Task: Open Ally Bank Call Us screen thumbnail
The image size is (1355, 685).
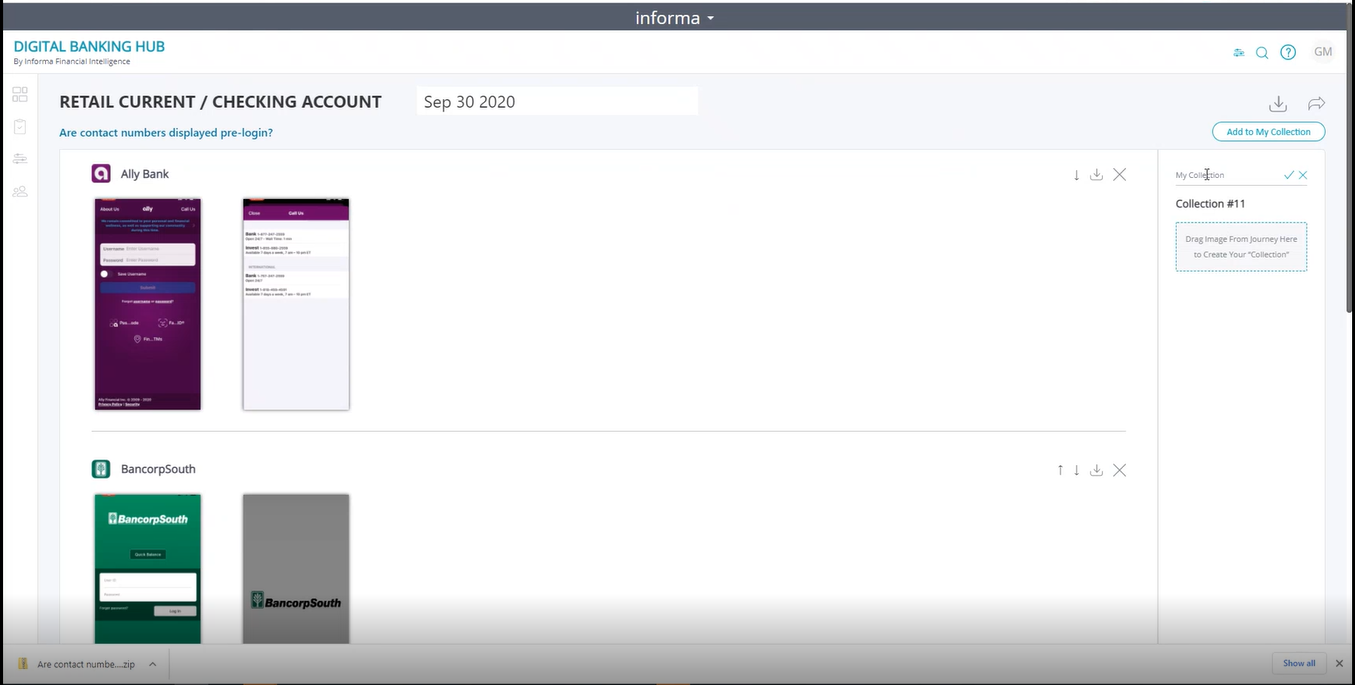Action: click(296, 304)
